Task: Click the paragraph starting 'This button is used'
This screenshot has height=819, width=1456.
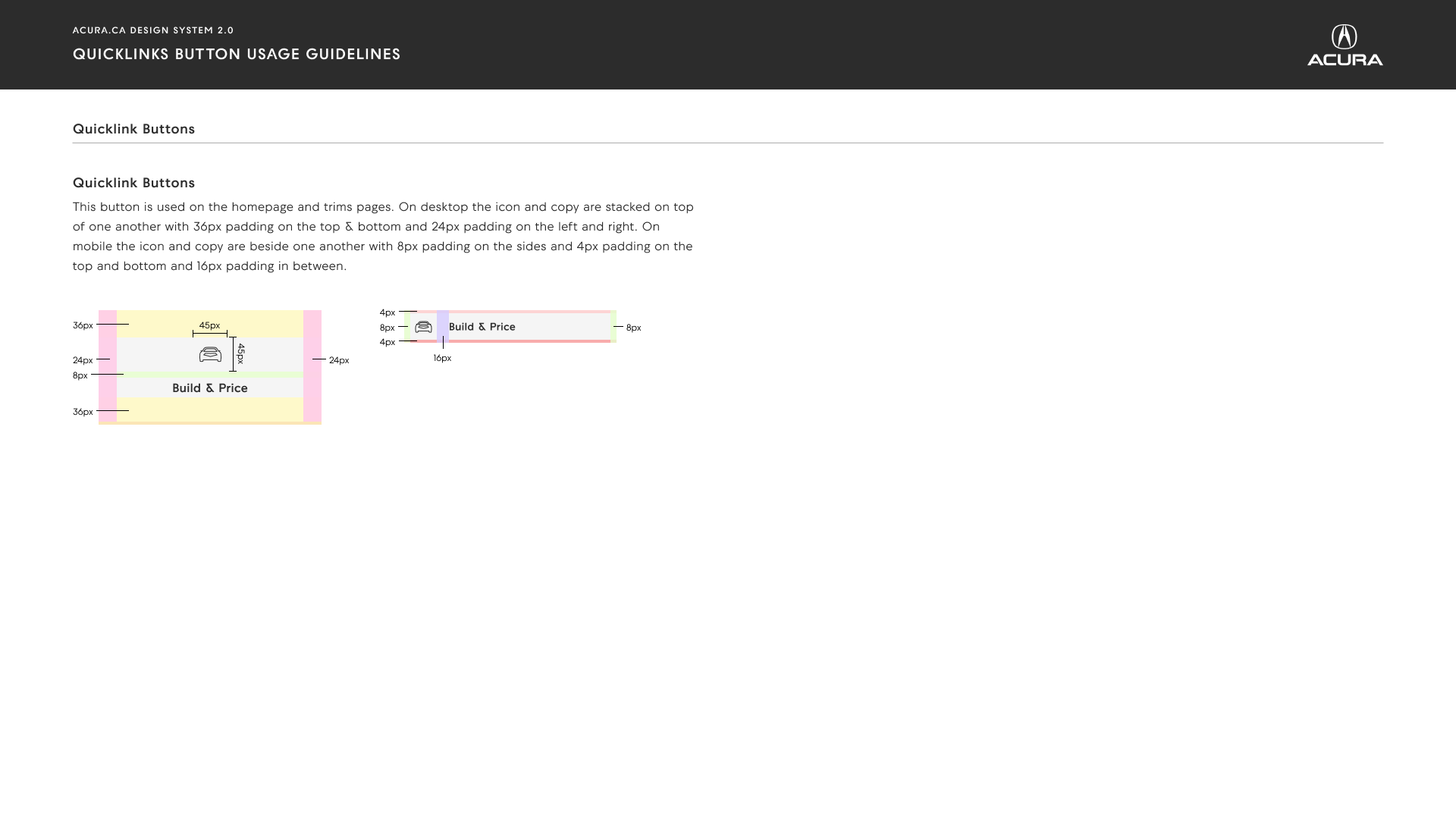Action: [383, 237]
